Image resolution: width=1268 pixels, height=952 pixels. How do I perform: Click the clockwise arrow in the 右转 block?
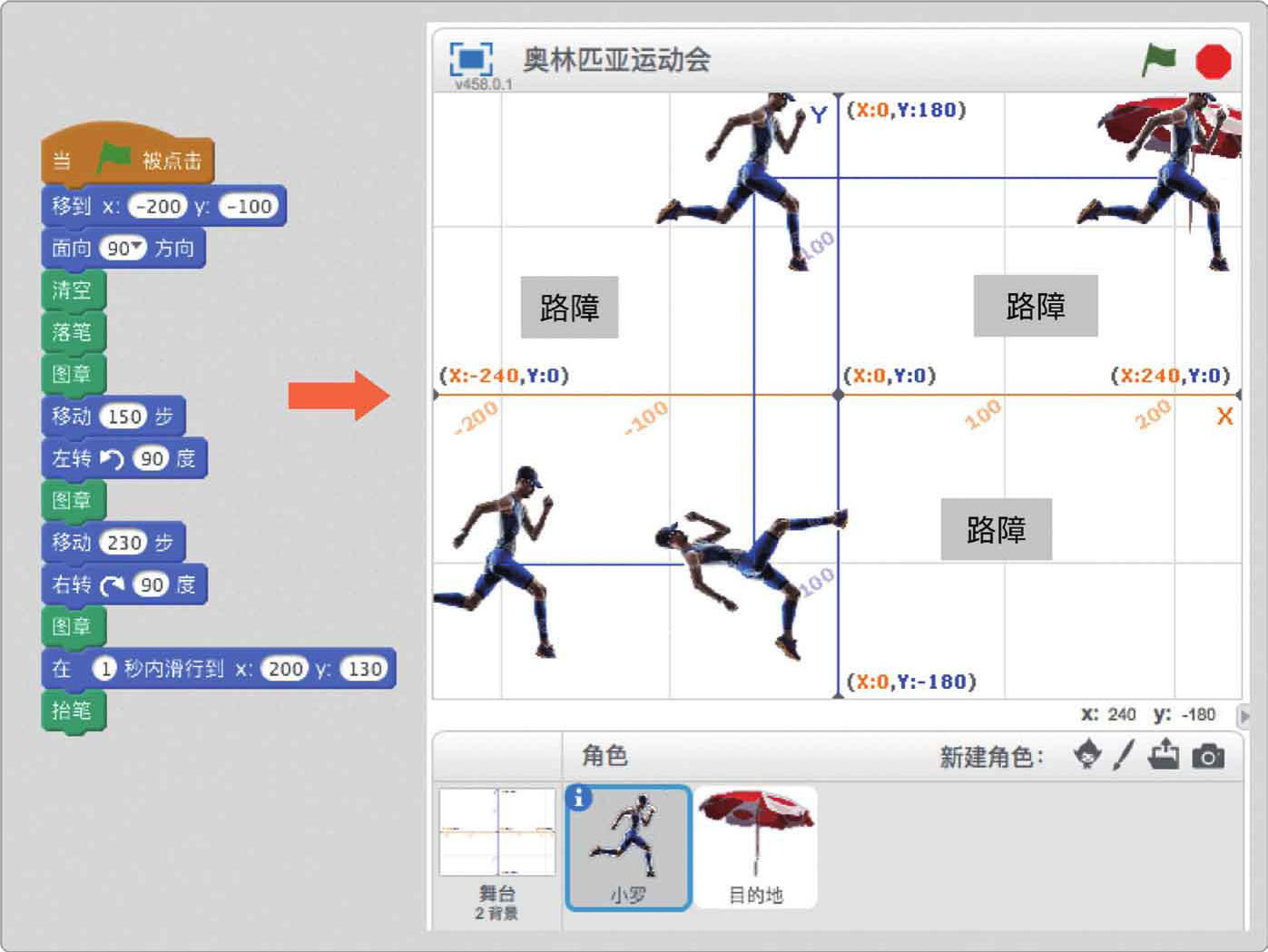point(112,585)
